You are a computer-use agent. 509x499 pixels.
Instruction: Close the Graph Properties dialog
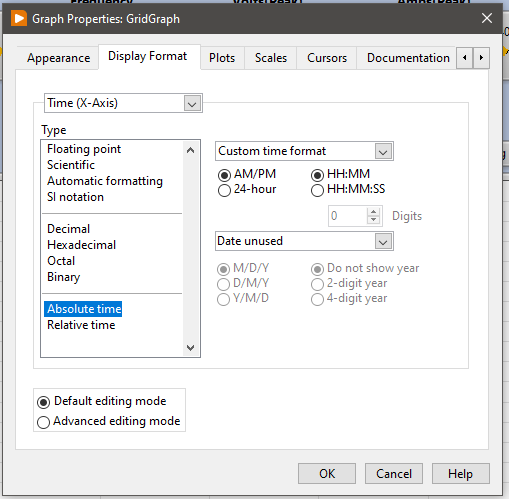pyautogui.click(x=487, y=18)
